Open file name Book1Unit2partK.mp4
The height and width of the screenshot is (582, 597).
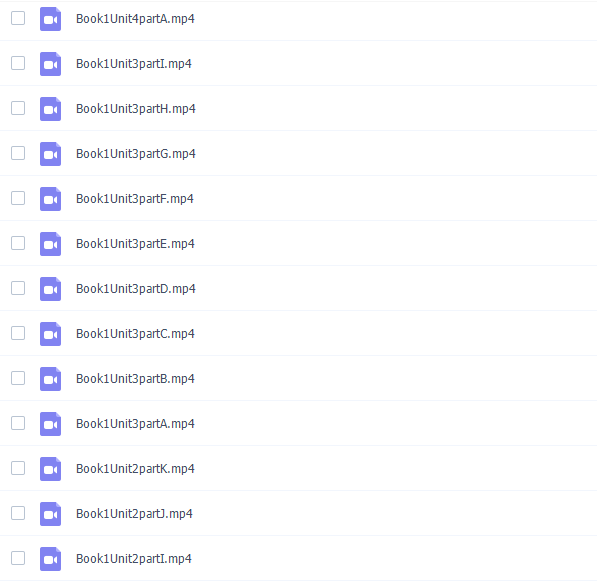click(135, 469)
